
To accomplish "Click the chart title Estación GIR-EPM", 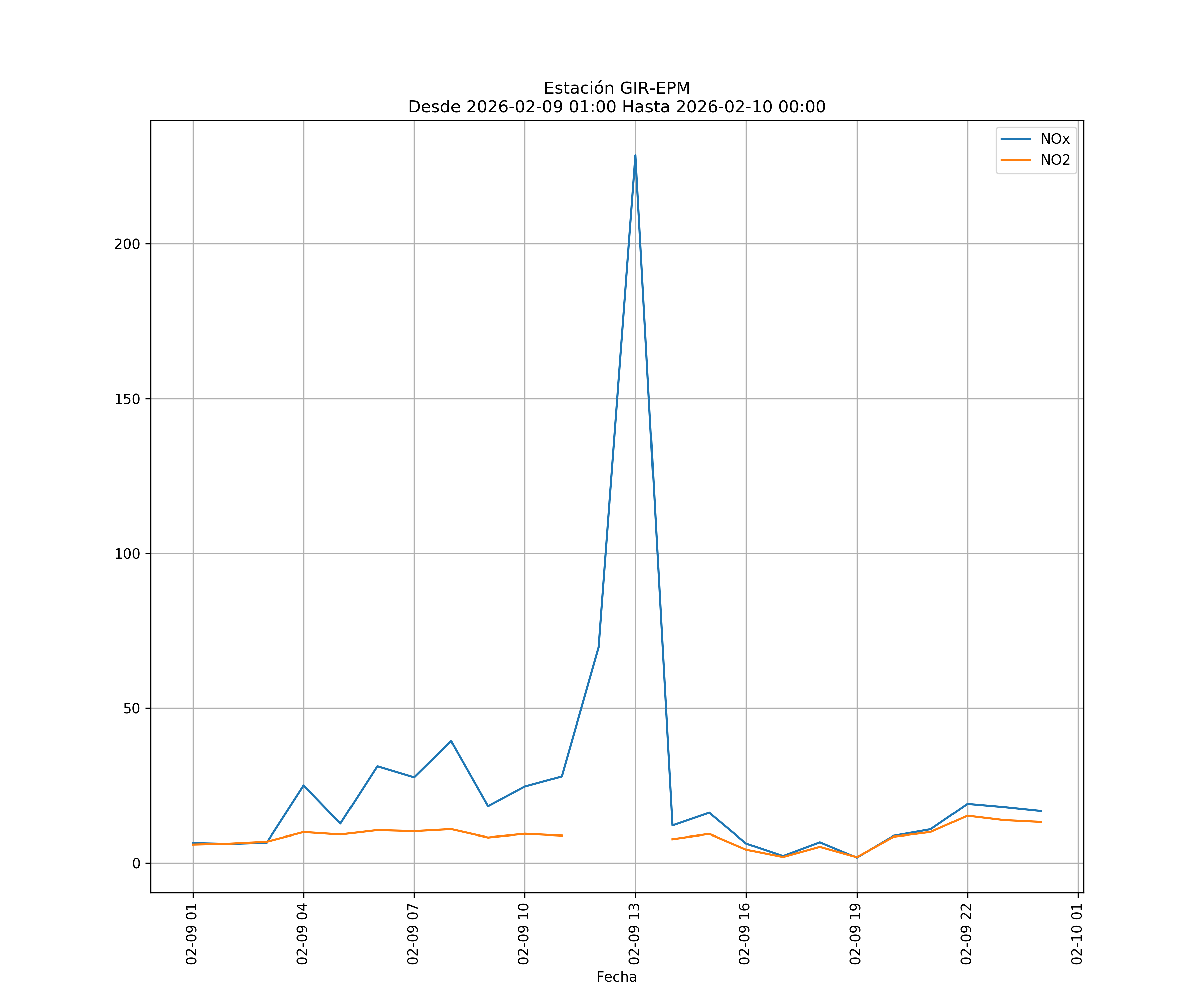I will [616, 88].
